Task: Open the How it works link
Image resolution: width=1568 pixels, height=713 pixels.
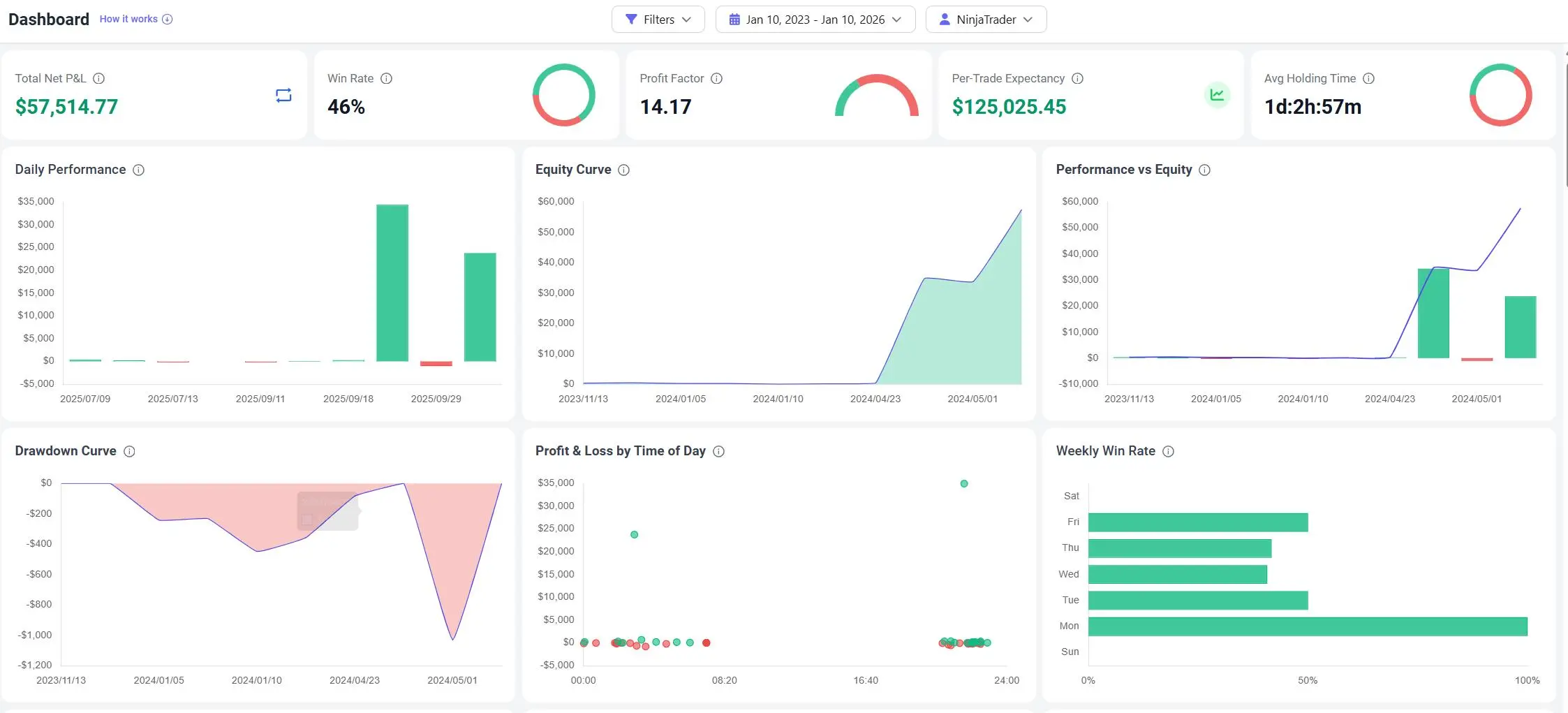Action: click(x=135, y=19)
